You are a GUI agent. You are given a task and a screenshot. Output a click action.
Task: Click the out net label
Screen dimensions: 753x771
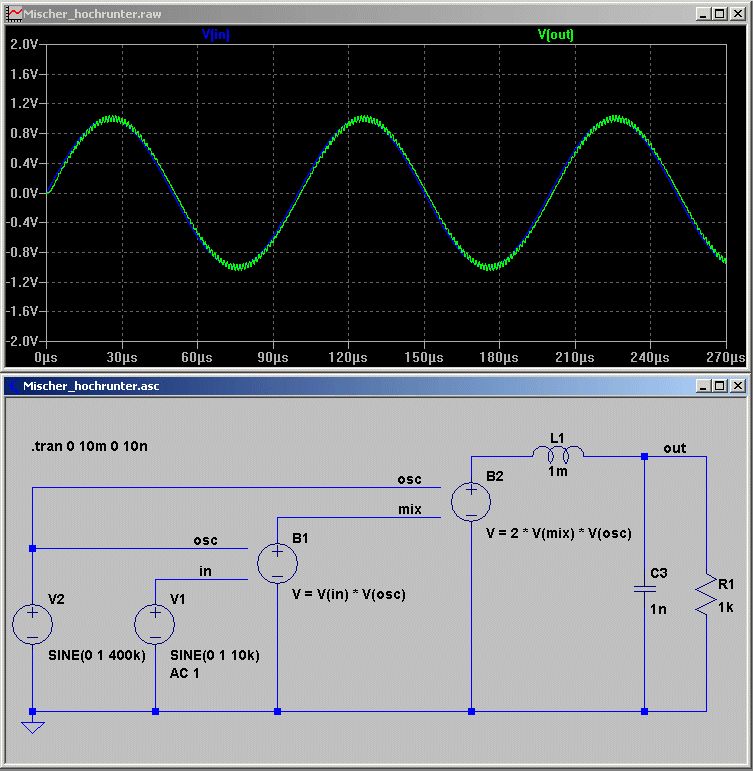point(674,448)
